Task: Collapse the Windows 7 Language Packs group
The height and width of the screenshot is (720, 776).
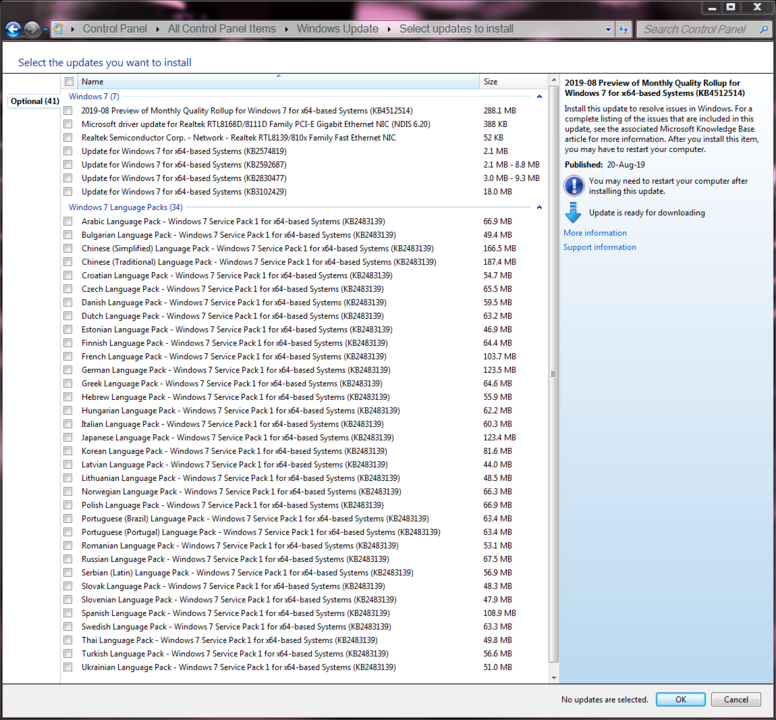Action: [539, 207]
